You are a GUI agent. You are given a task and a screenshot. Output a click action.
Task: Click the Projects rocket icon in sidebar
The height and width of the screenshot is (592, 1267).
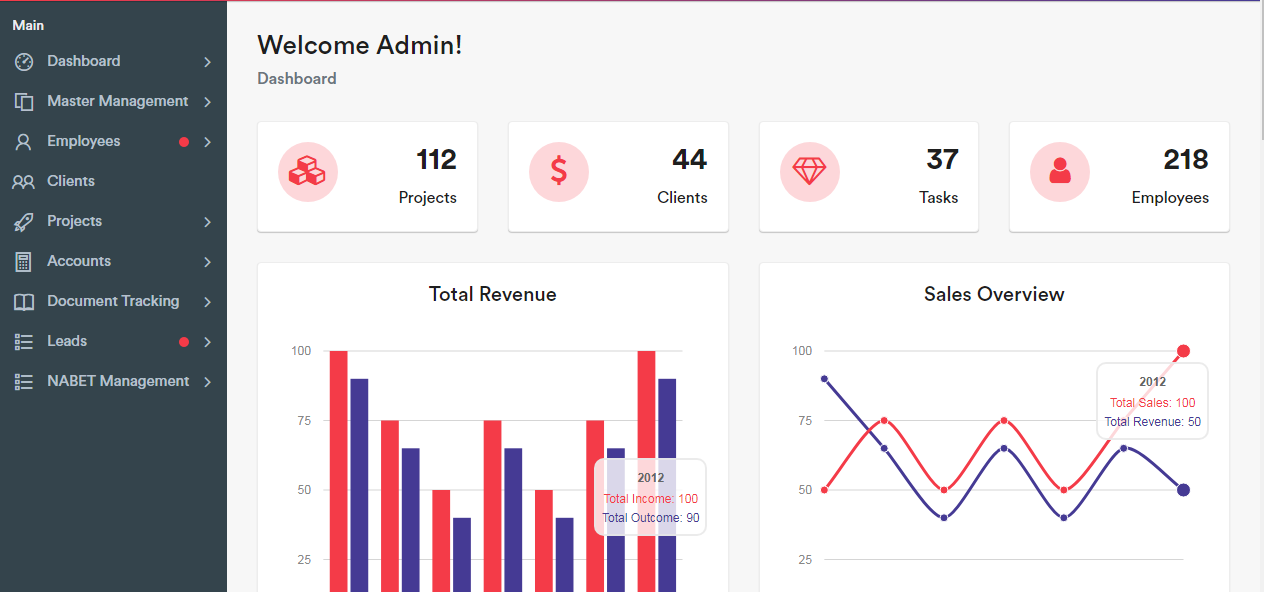coord(24,222)
